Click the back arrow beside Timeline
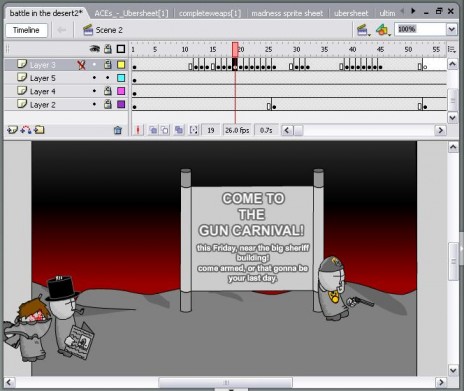Screen dimensions: 464x391 click(x=61, y=30)
